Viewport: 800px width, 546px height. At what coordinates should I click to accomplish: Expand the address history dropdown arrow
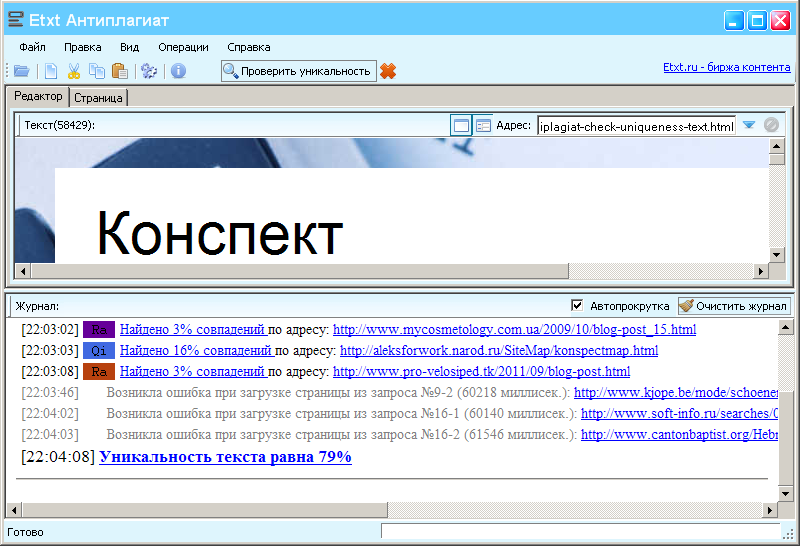[748, 125]
